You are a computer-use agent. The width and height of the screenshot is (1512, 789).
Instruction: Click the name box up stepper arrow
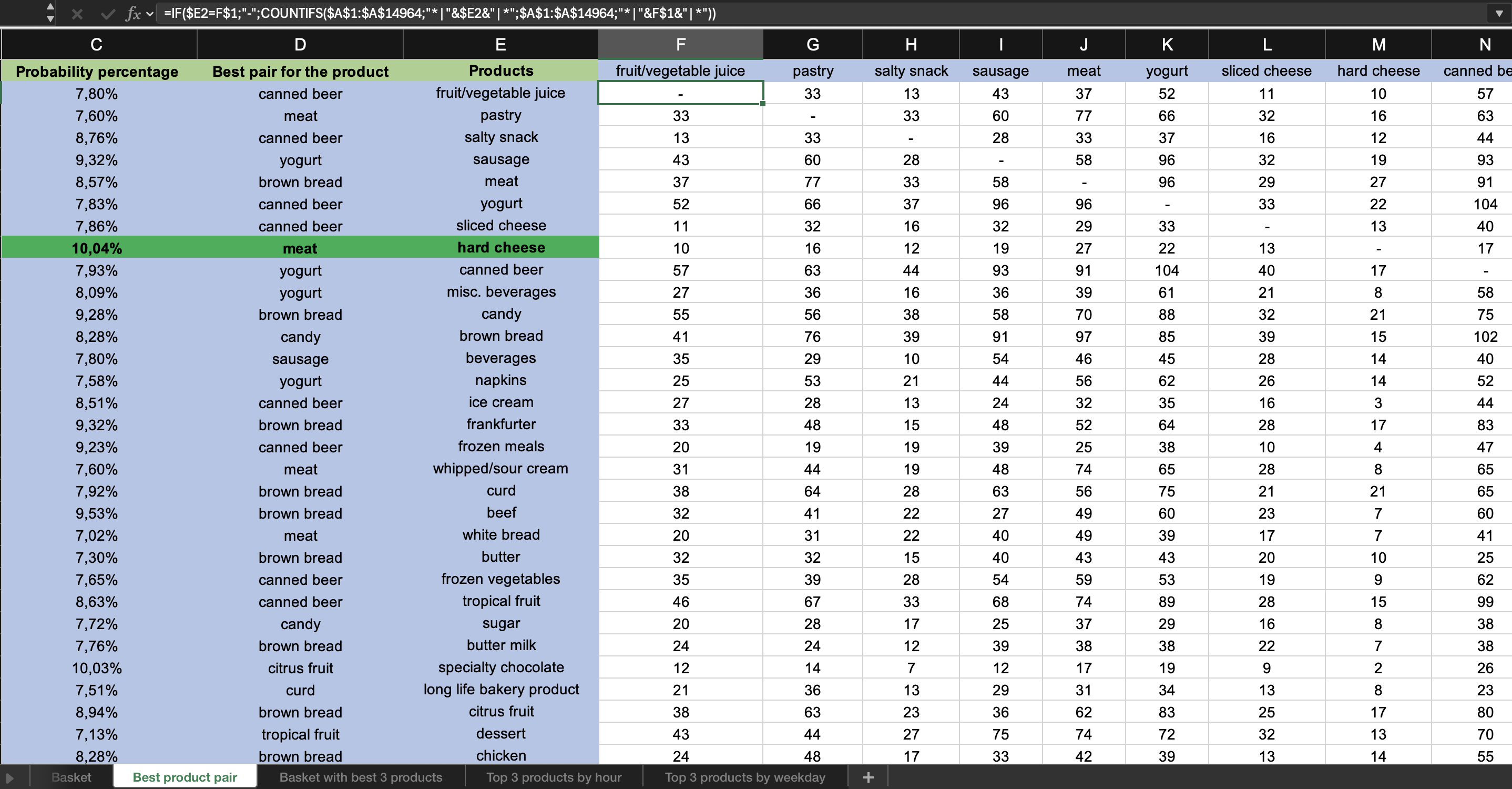(50, 7)
